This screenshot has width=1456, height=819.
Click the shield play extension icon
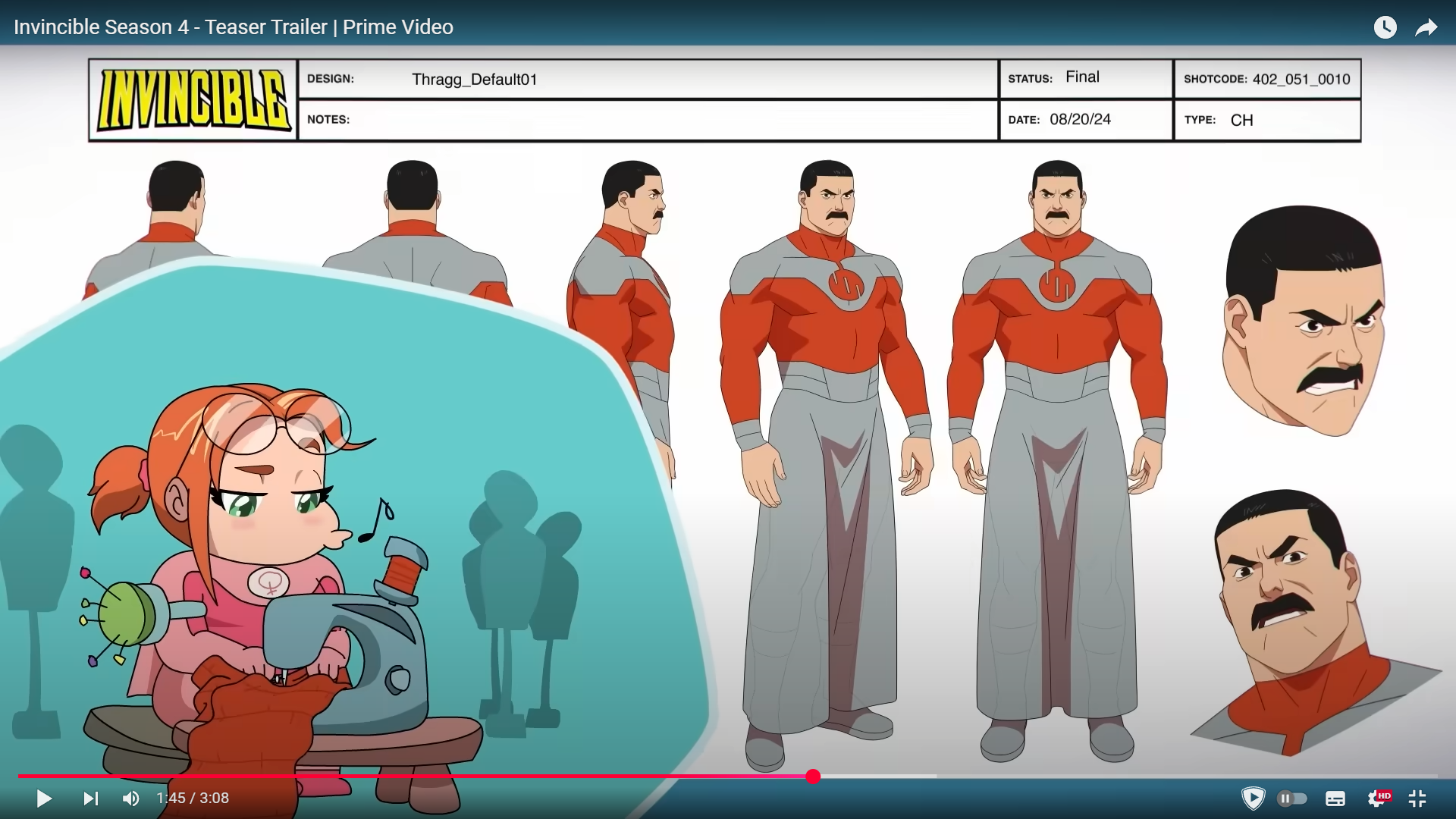(x=1253, y=799)
